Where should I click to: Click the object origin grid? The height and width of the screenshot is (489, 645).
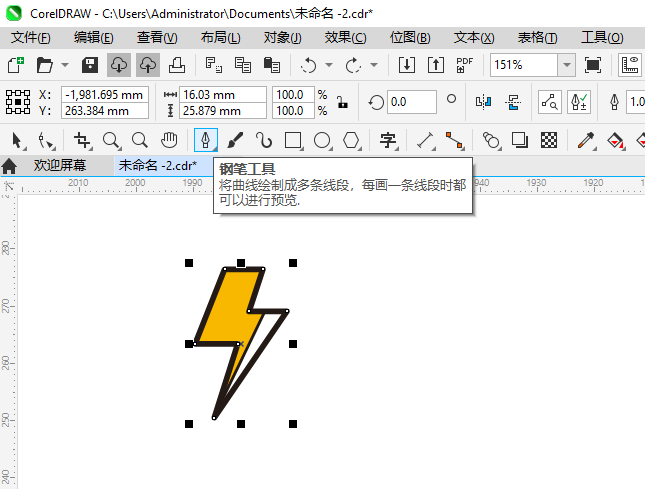point(18,102)
